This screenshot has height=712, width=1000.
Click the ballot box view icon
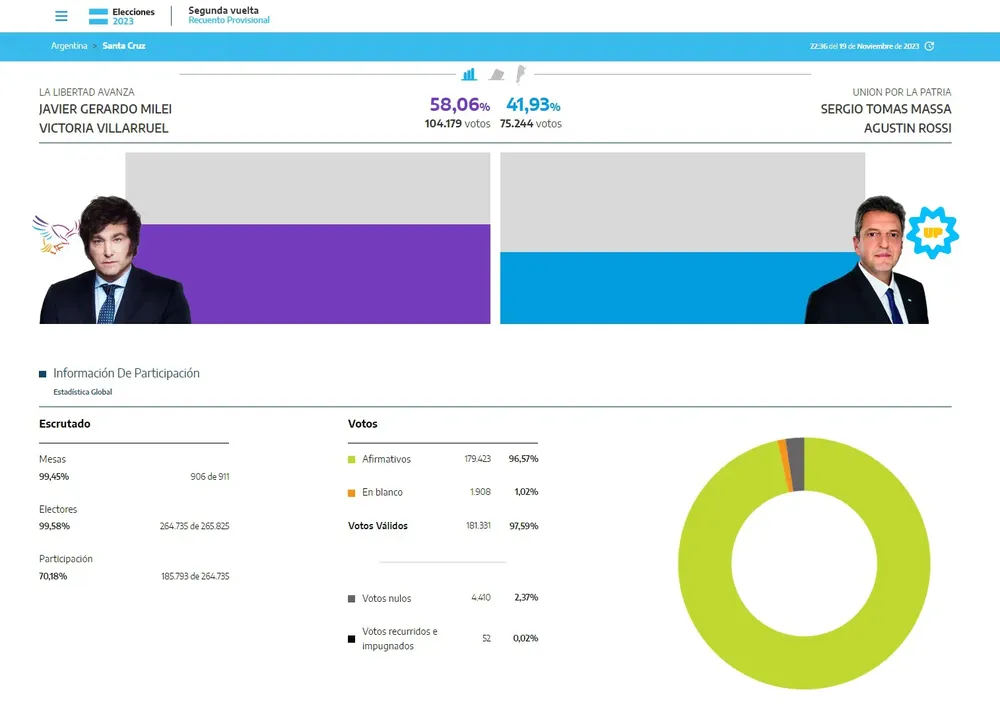497,74
